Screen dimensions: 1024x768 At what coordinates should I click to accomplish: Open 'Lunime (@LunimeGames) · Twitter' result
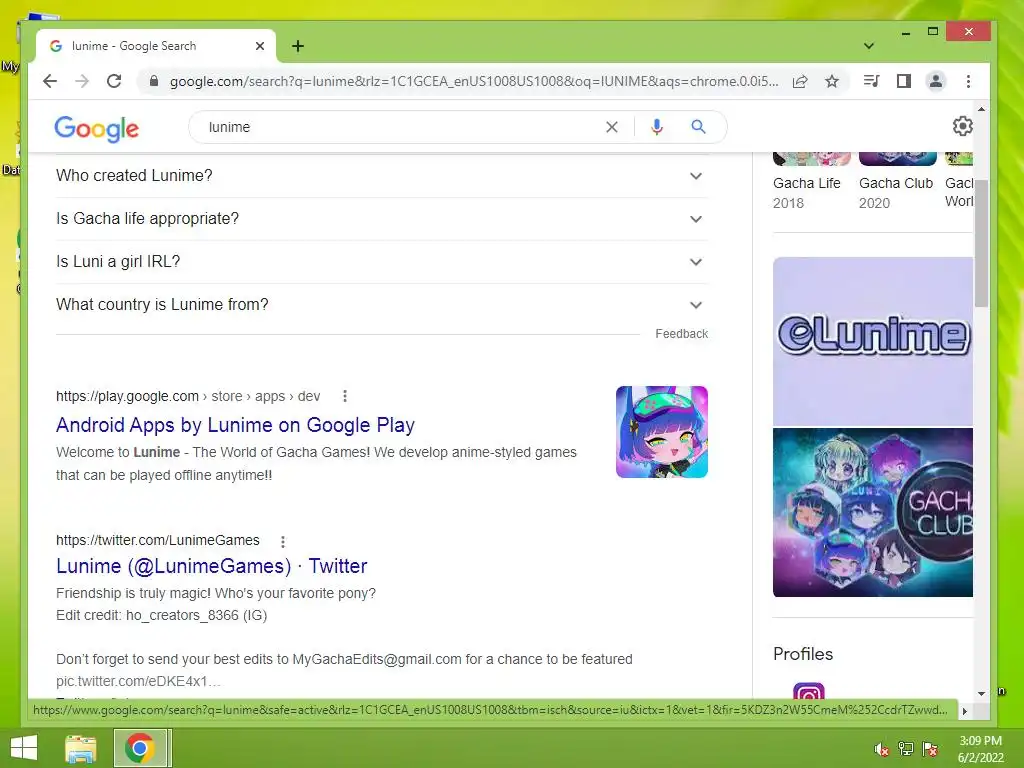pyautogui.click(x=212, y=566)
